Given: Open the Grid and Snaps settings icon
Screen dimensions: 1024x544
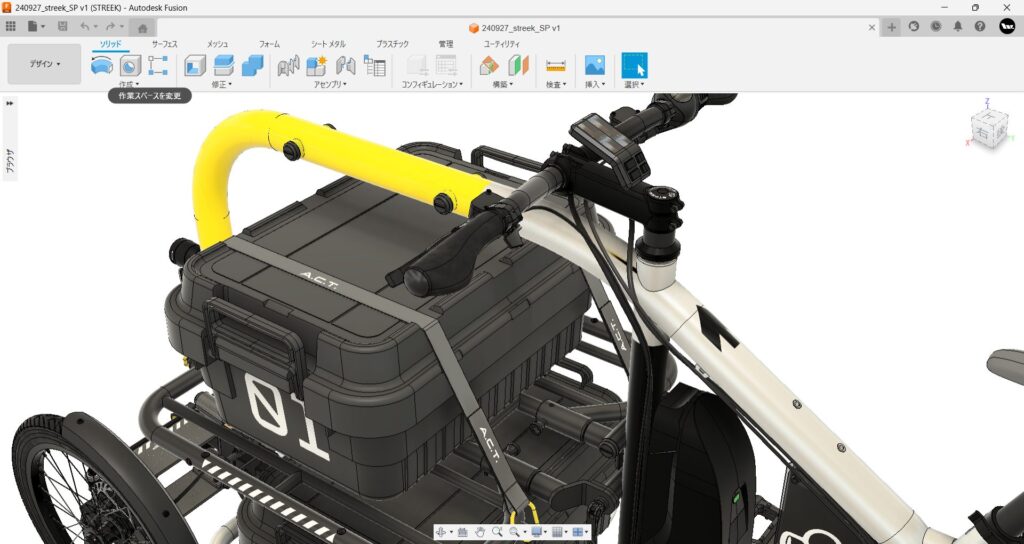Looking at the screenshot, I should [557, 532].
